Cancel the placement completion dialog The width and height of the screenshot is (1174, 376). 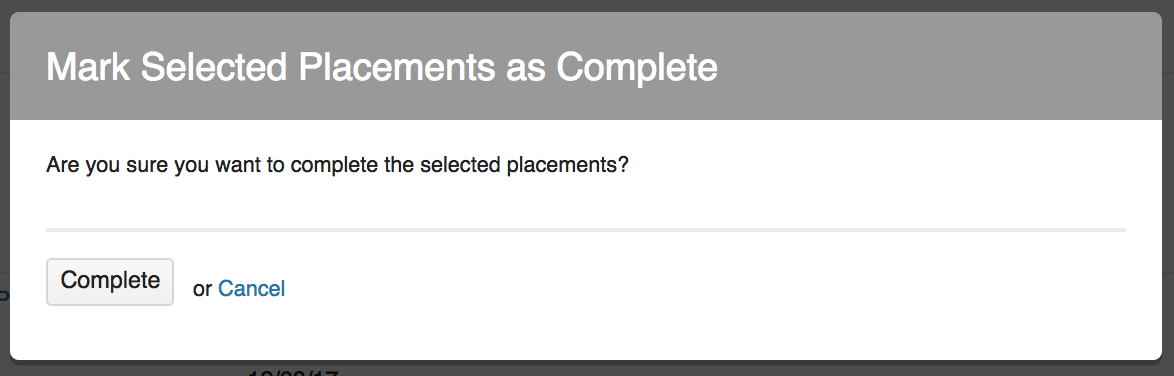click(252, 288)
